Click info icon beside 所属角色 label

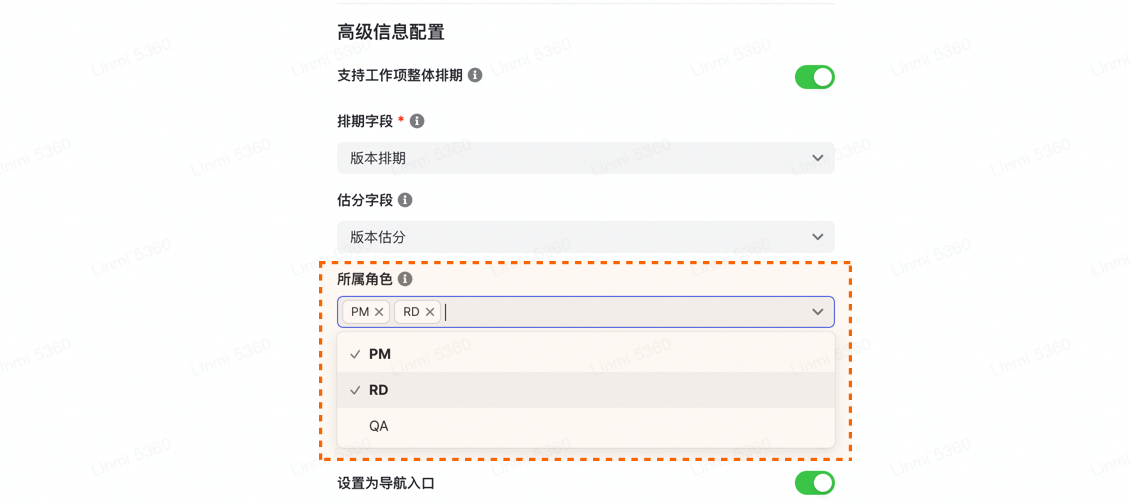[x=405, y=278]
